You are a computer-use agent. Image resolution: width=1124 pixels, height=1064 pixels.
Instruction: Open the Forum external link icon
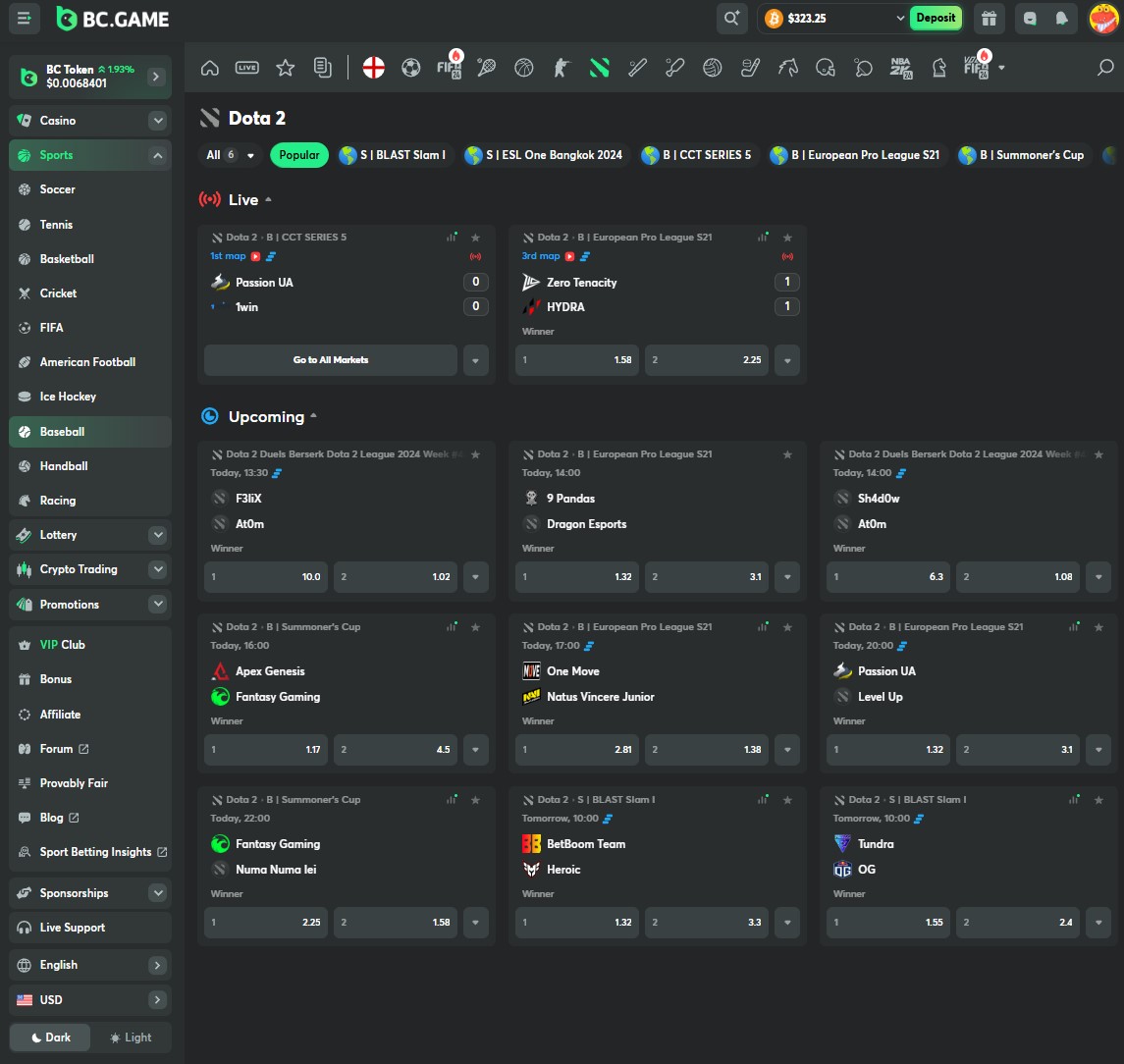(83, 749)
